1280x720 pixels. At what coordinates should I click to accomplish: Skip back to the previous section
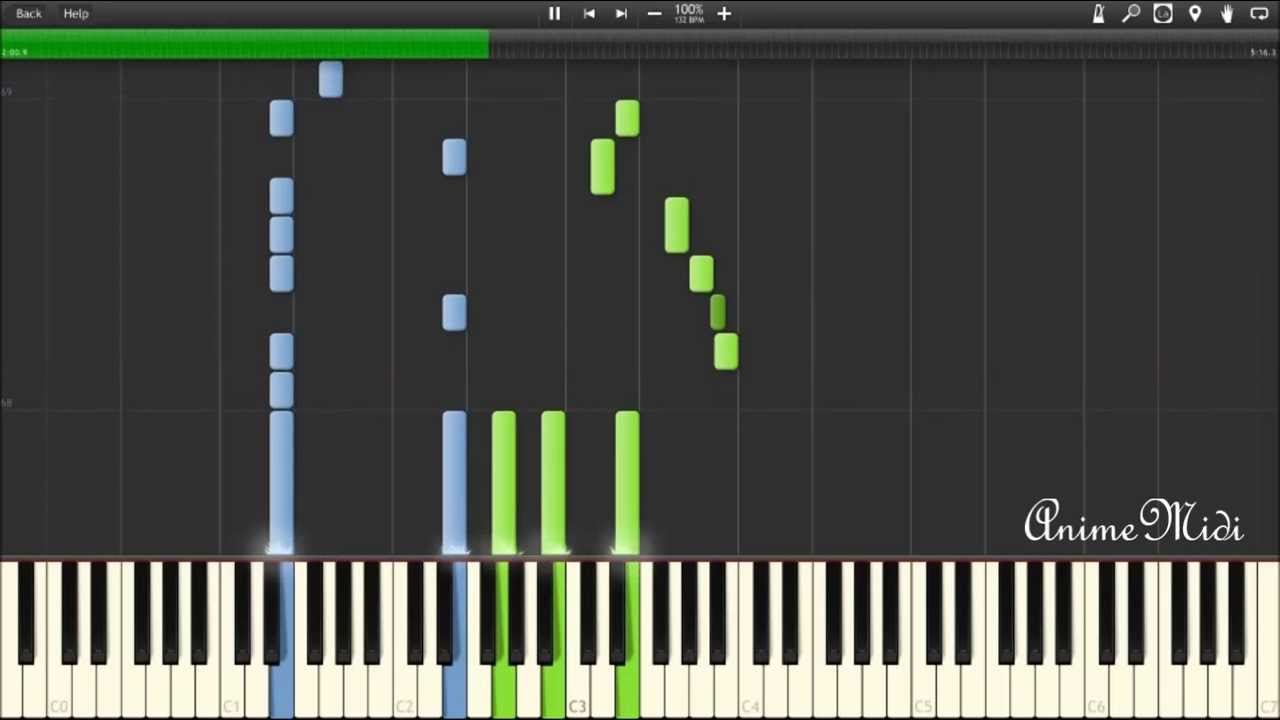(589, 13)
